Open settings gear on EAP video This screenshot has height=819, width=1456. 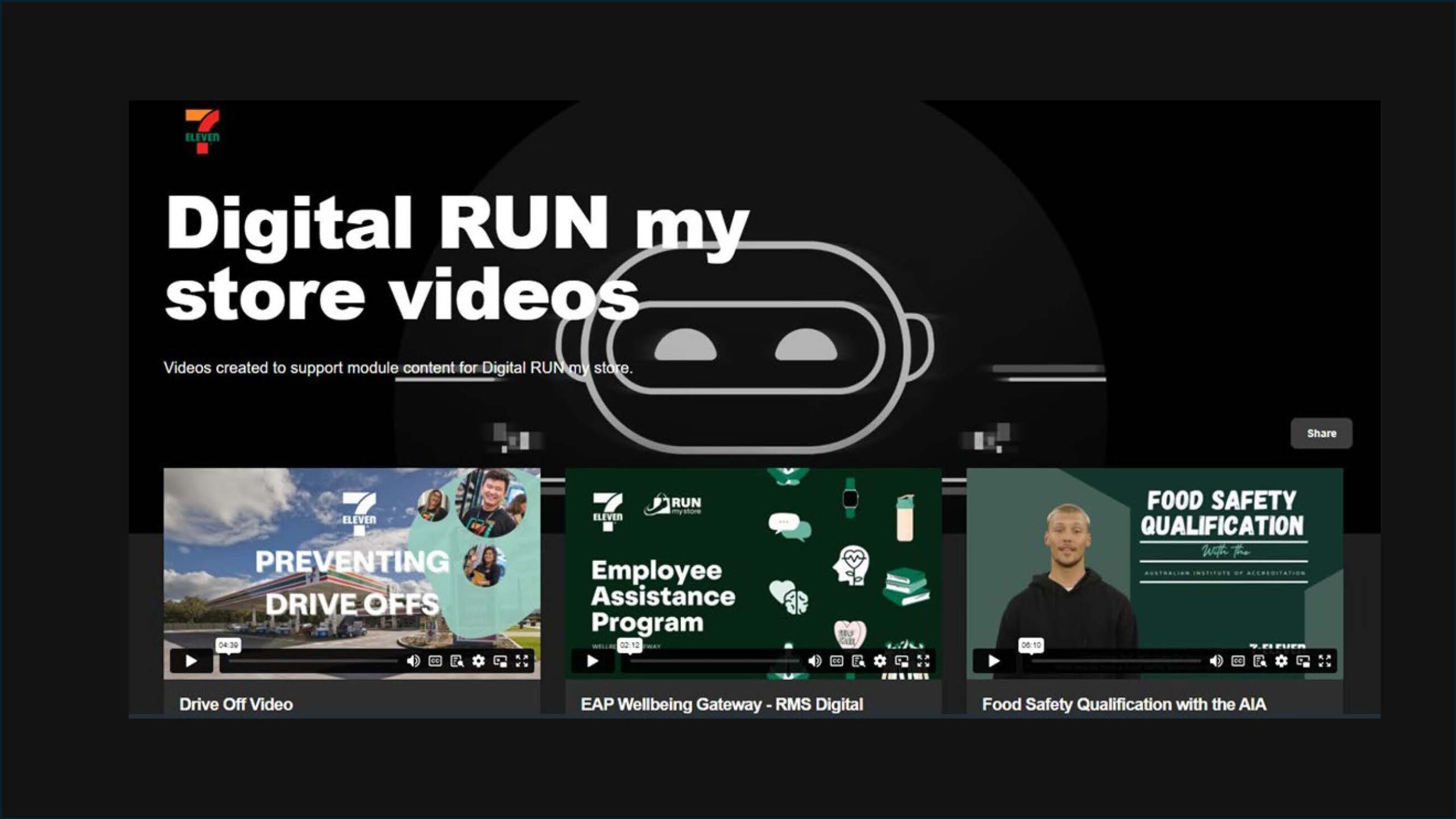[x=880, y=661]
